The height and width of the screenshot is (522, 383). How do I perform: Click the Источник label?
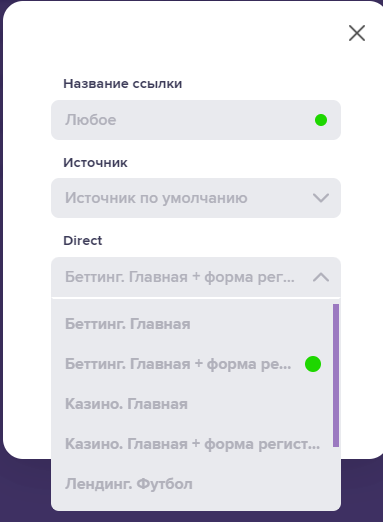tap(95, 163)
